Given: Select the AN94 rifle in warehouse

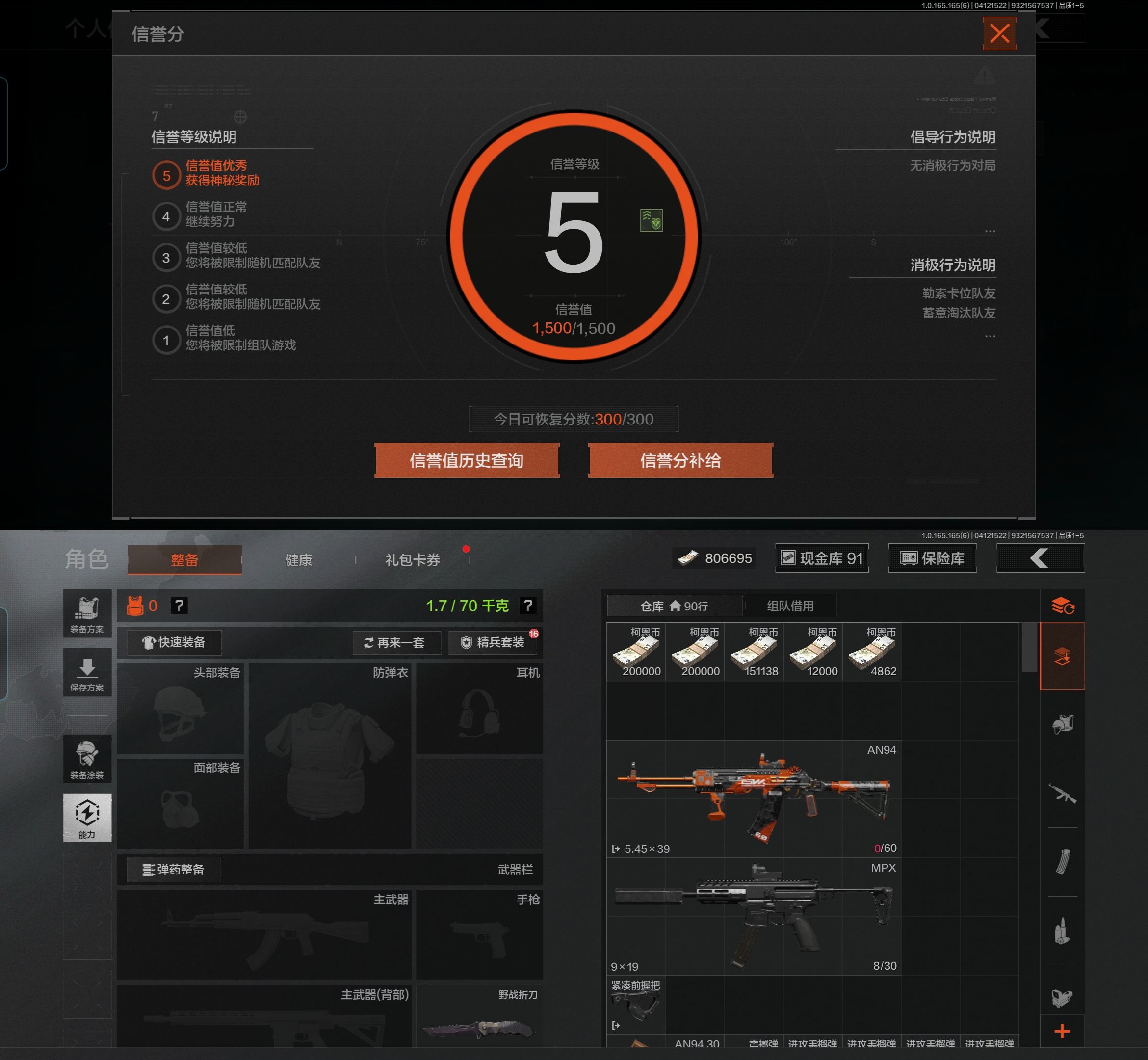Looking at the screenshot, I should [x=754, y=798].
